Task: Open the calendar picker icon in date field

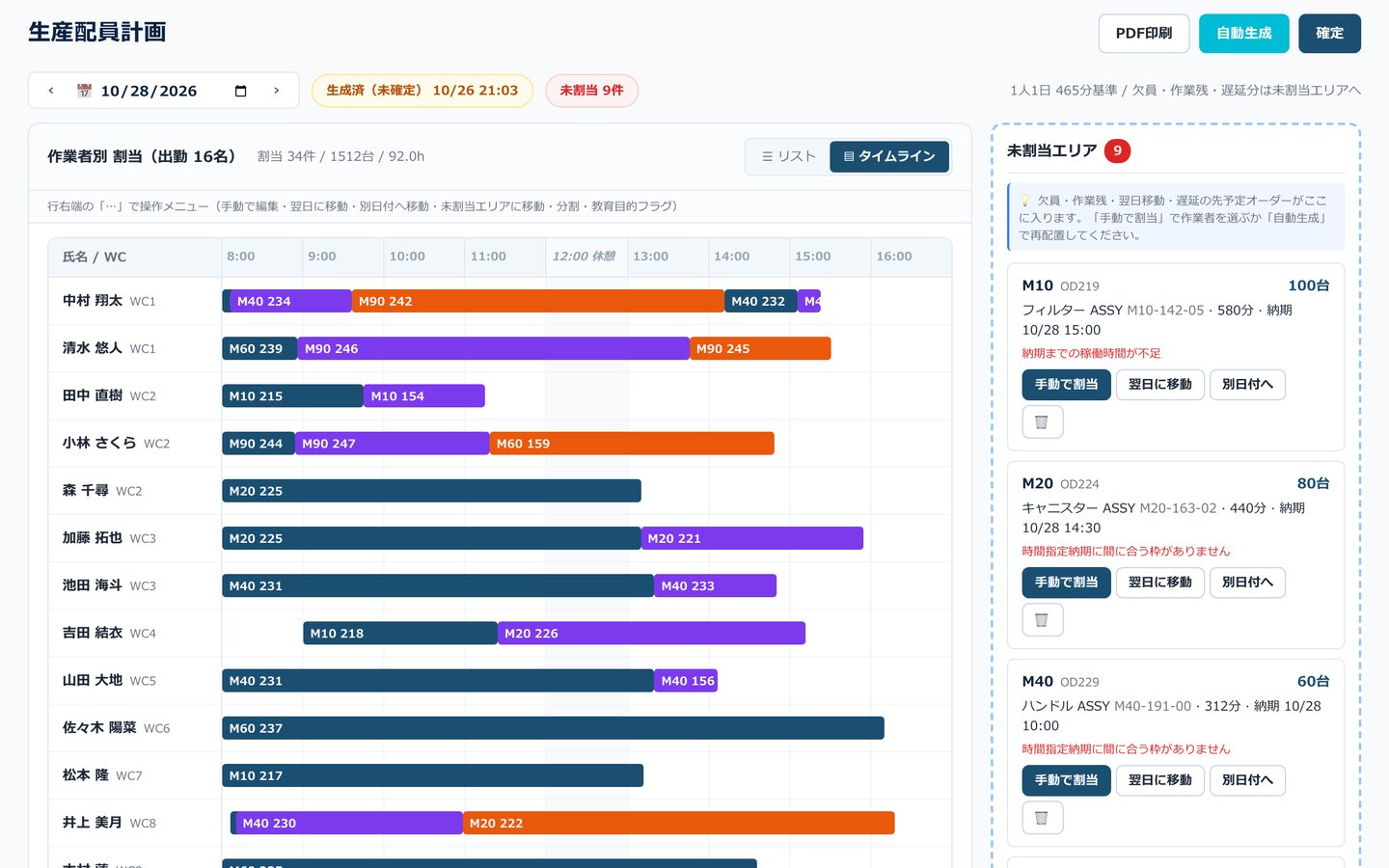Action: [x=241, y=91]
